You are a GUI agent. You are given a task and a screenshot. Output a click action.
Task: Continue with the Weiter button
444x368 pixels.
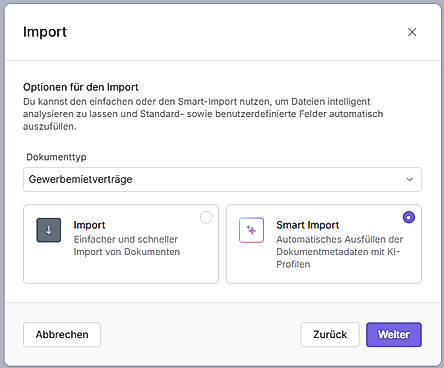(x=394, y=334)
